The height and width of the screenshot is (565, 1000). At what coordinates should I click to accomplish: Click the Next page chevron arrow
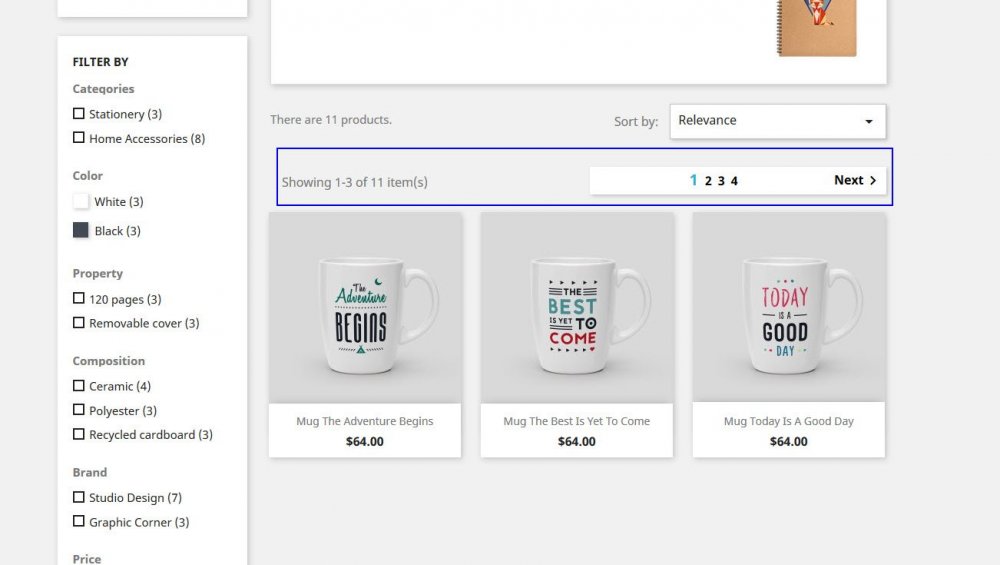[873, 180]
